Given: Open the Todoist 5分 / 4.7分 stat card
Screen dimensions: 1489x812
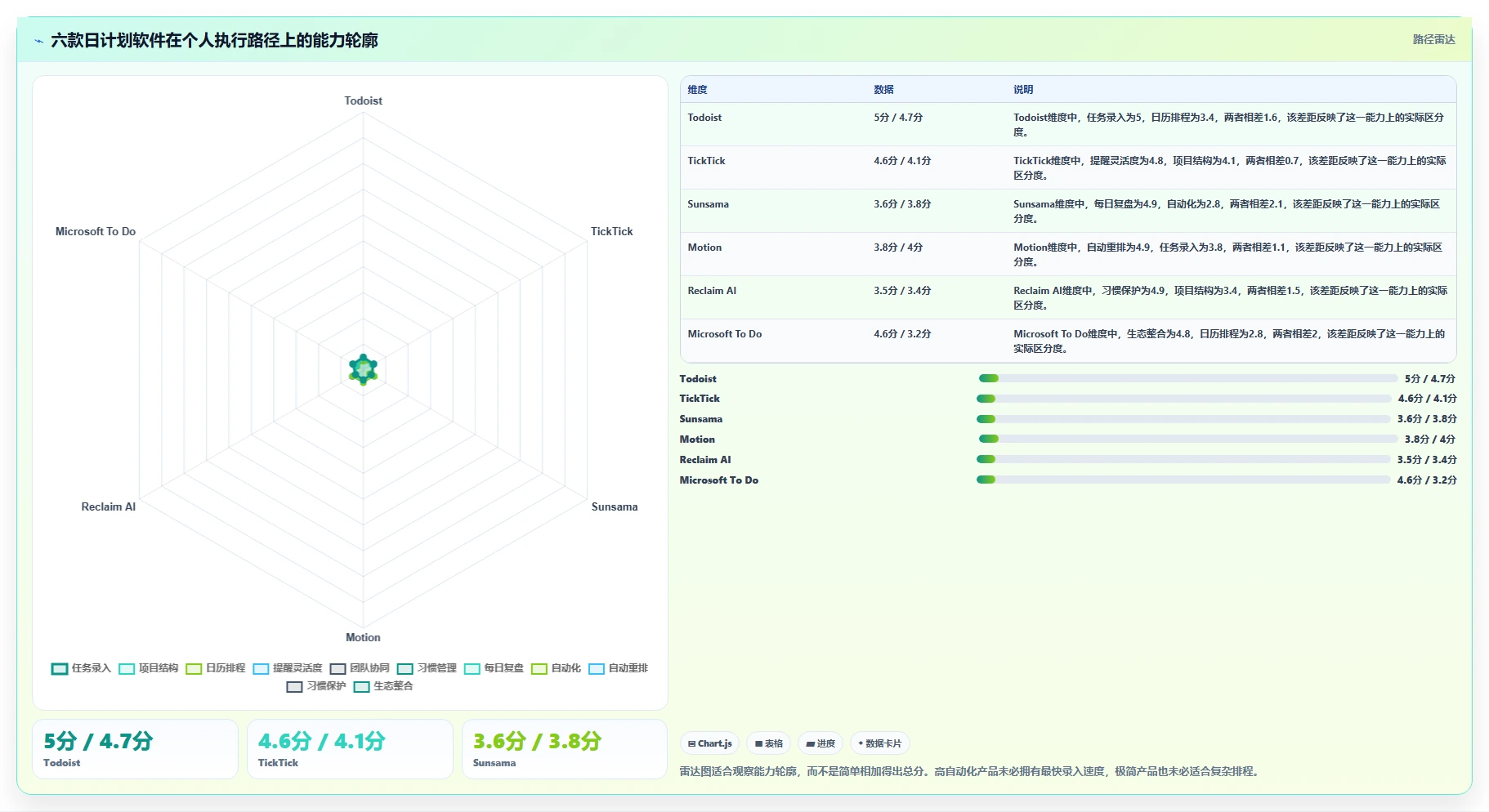Looking at the screenshot, I should click(135, 749).
